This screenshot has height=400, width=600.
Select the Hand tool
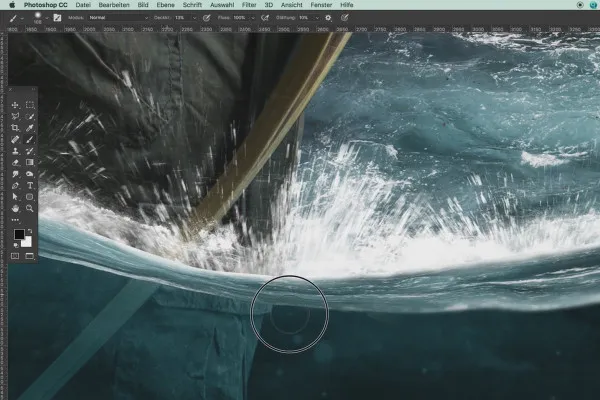[15, 208]
